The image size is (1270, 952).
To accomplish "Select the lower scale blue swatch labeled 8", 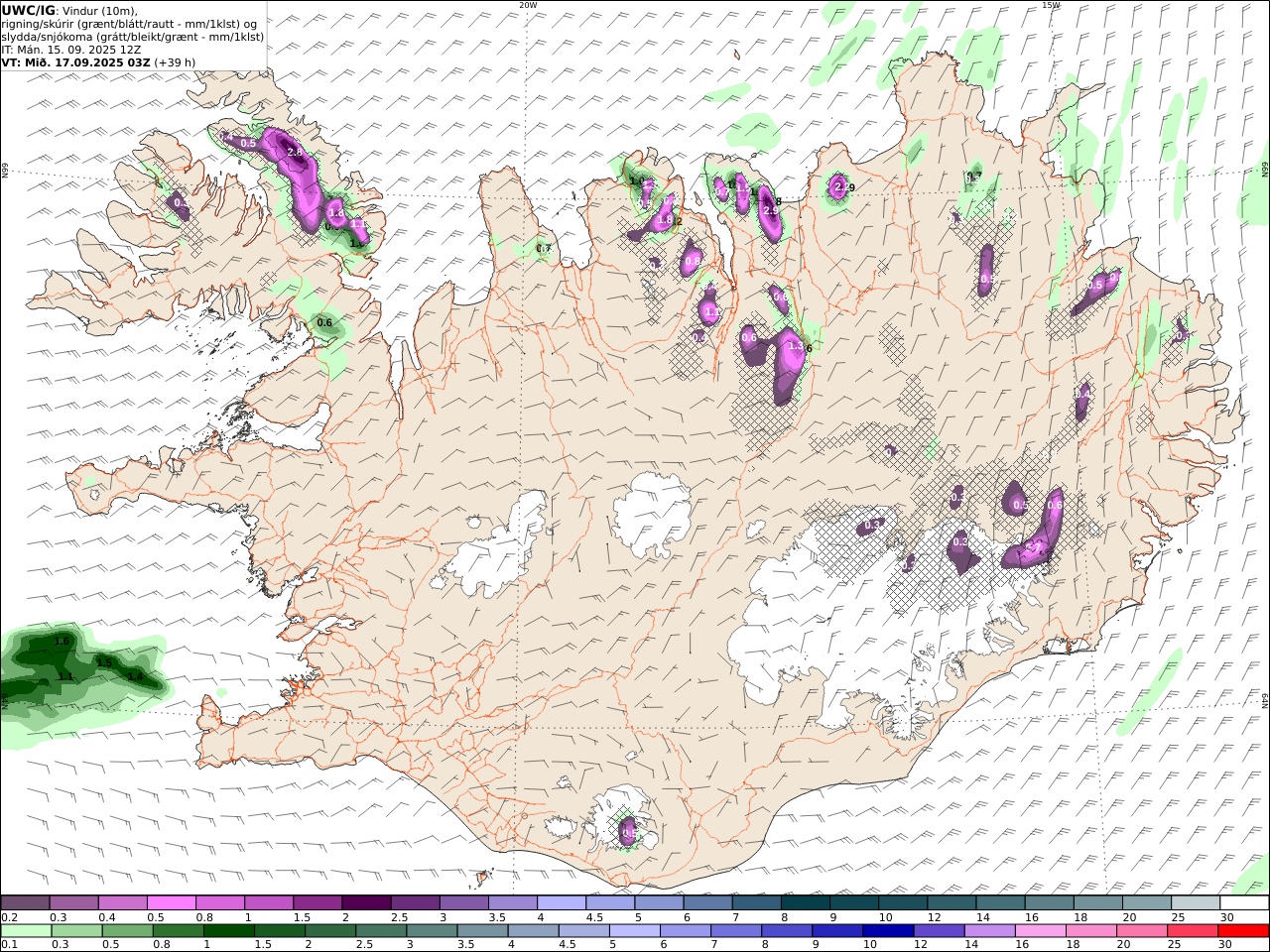I will [x=787, y=931].
